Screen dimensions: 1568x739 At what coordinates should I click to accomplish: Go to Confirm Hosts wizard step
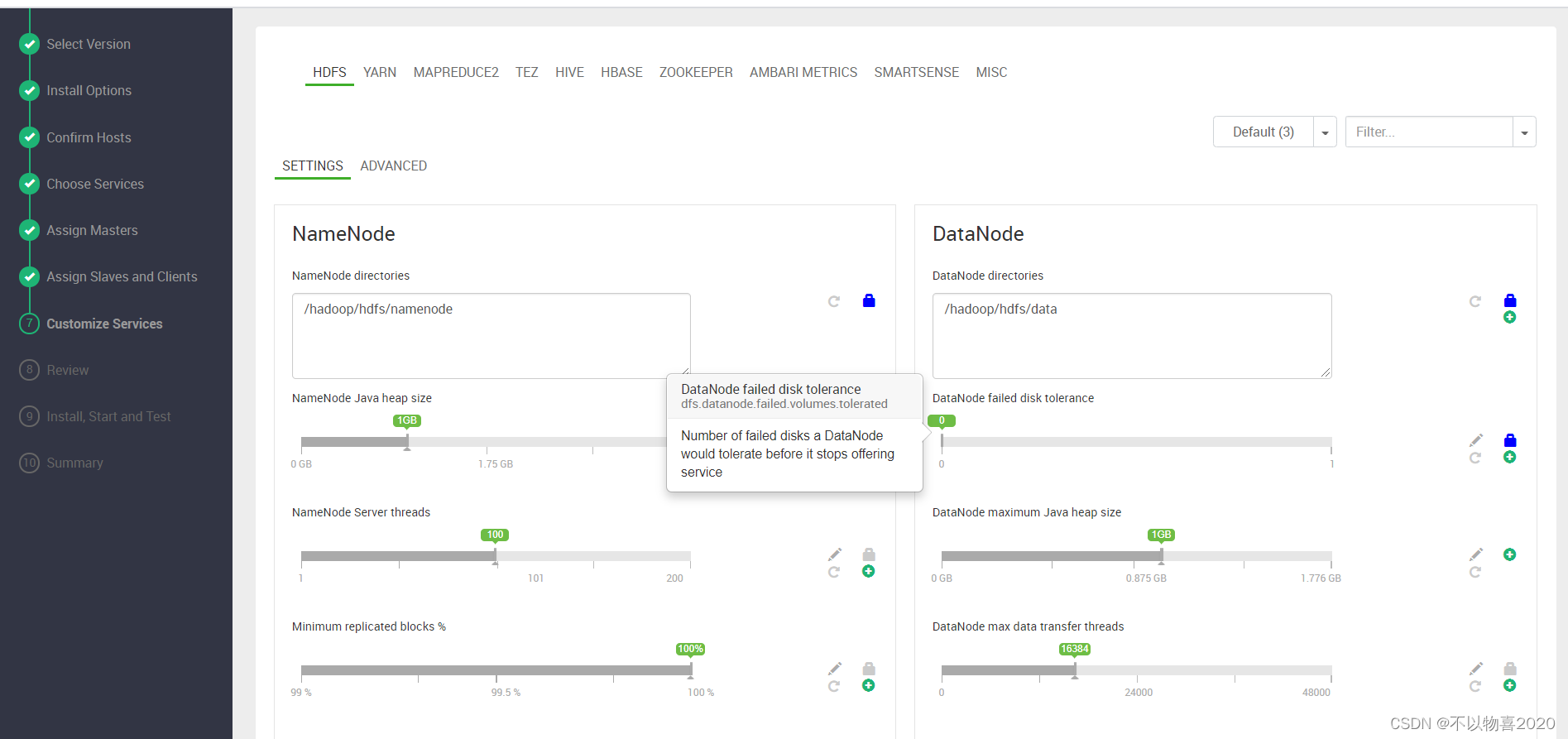89,137
